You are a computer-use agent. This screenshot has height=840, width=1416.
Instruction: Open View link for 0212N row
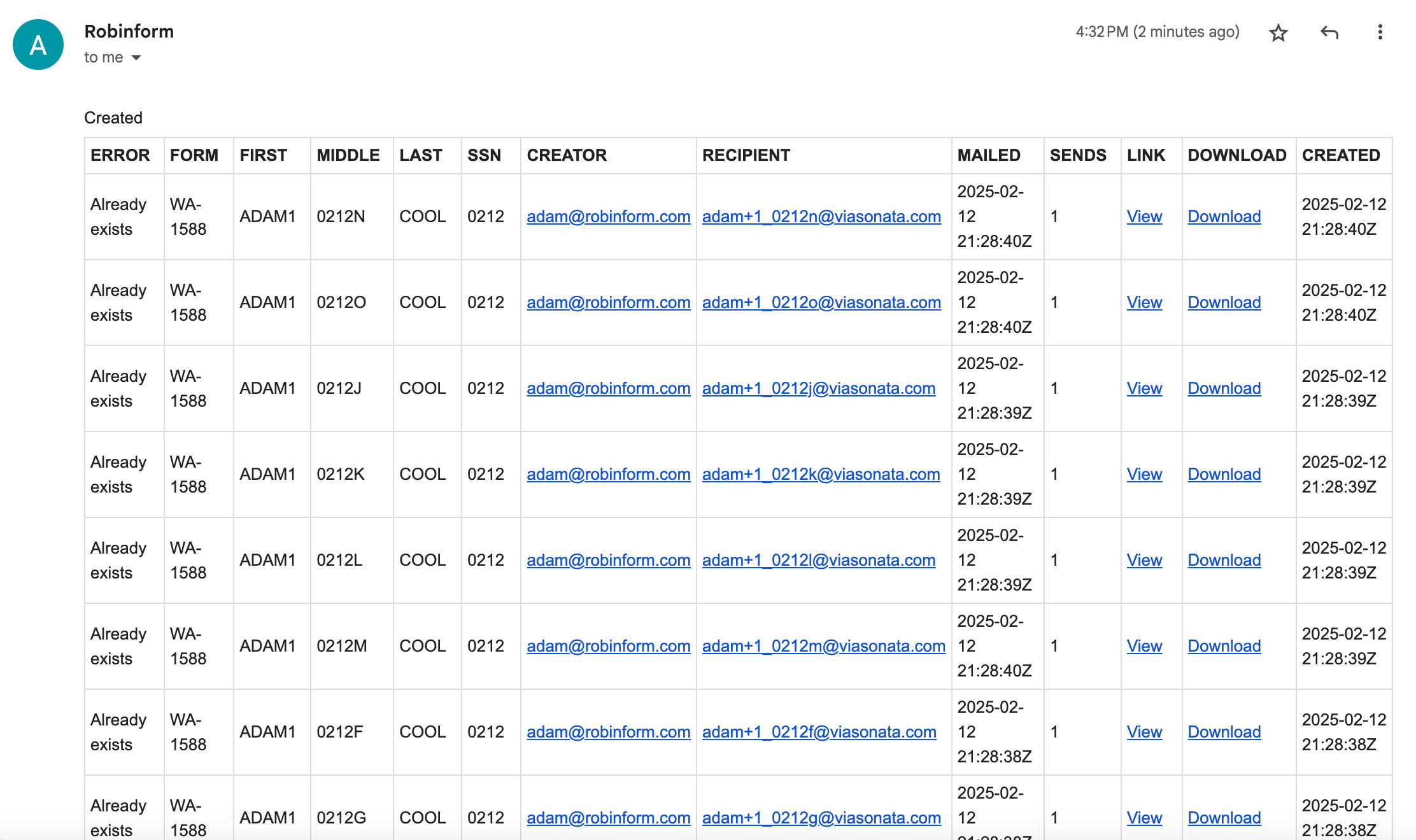1144,216
